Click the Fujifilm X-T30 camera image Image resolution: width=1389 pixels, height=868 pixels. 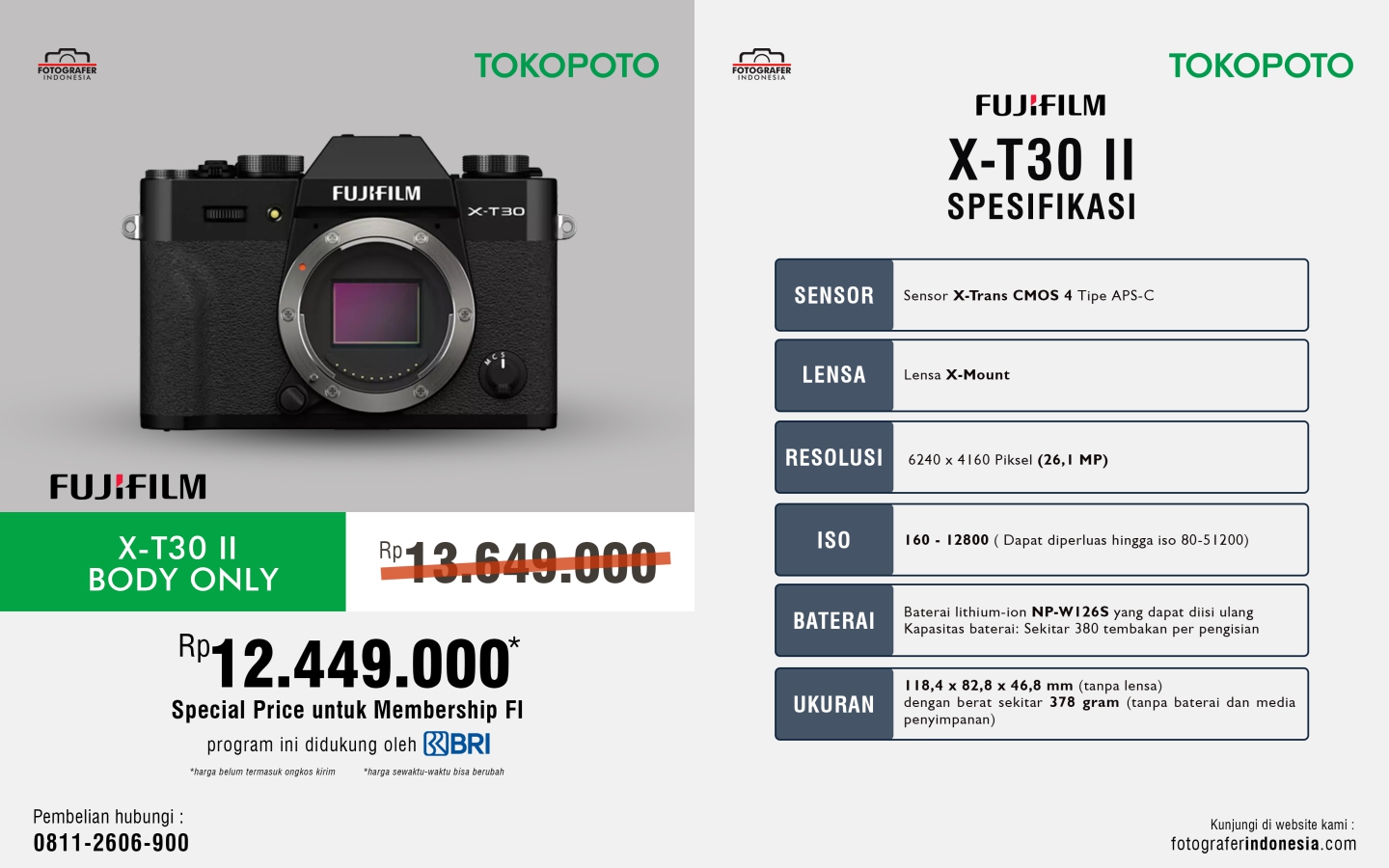[x=349, y=285]
